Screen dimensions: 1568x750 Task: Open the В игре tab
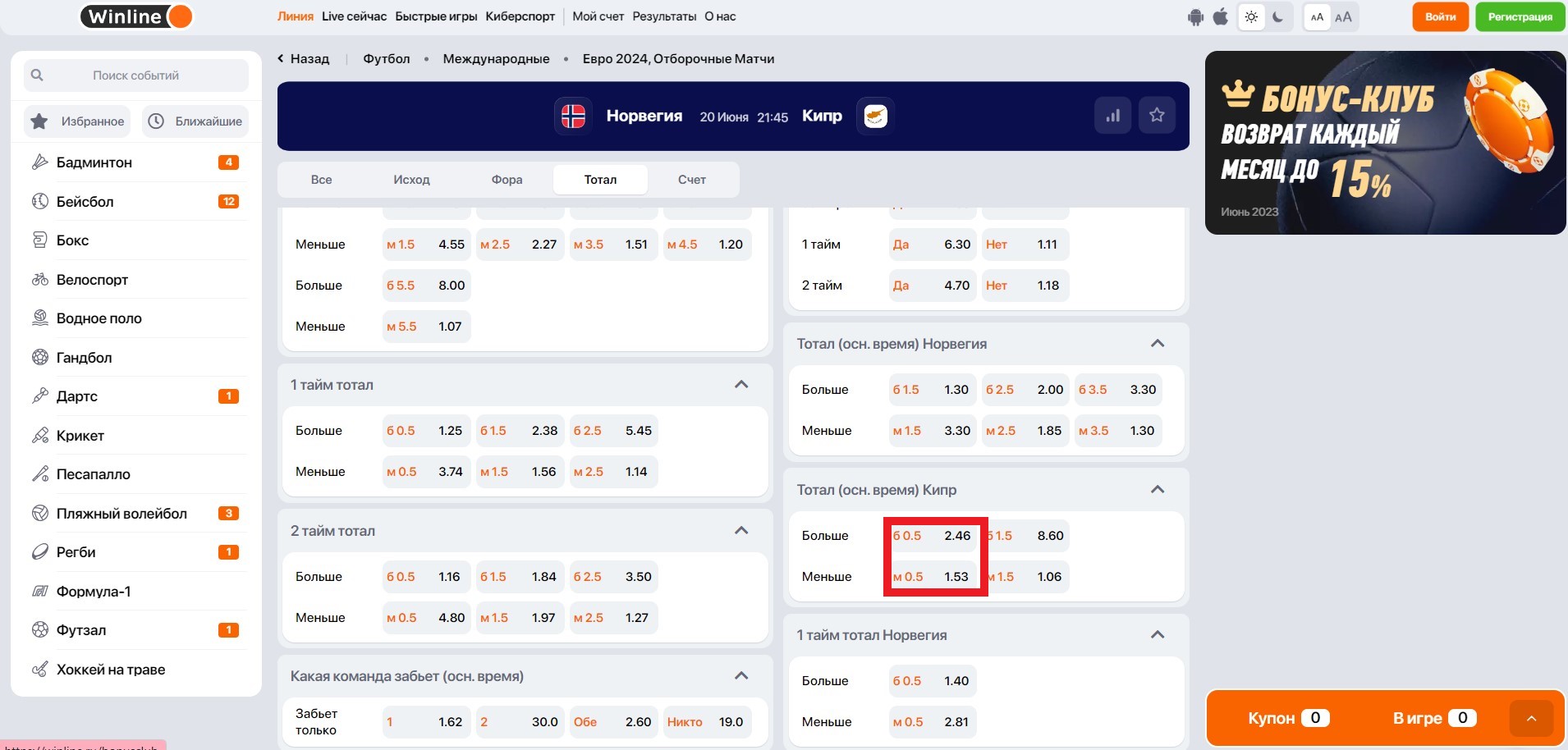point(1434,719)
